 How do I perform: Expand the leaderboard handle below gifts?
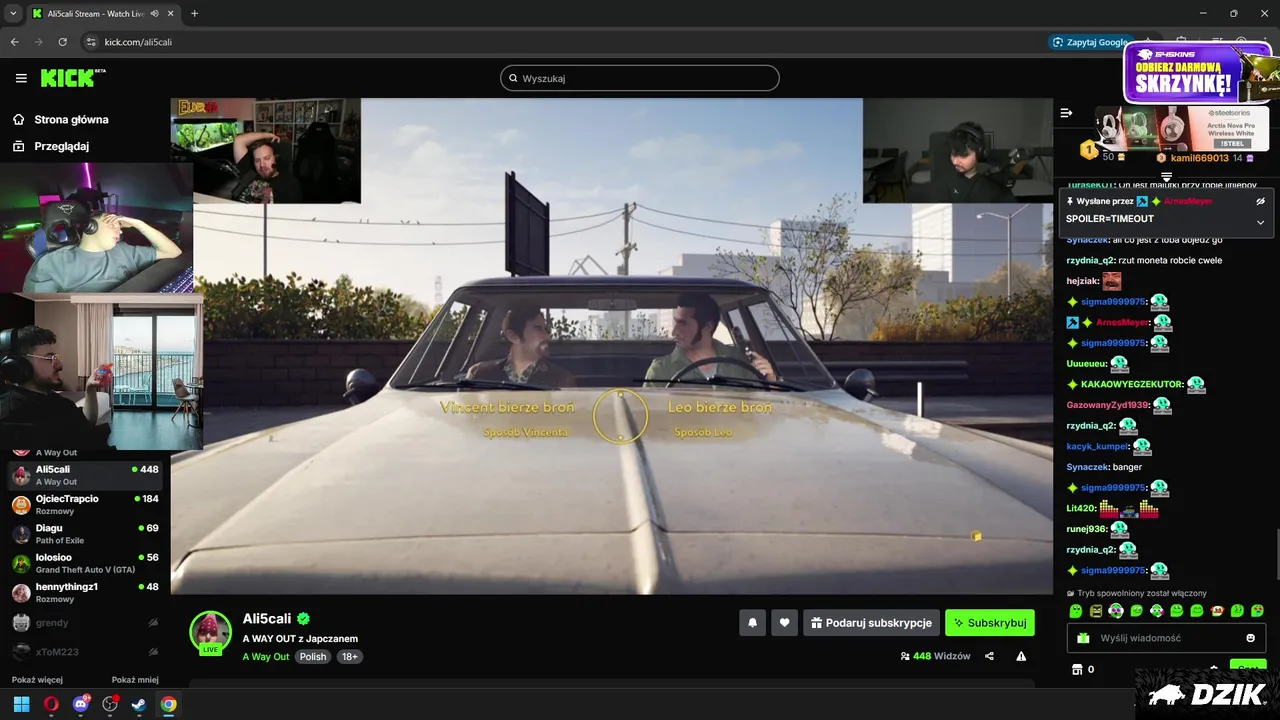point(1166,177)
